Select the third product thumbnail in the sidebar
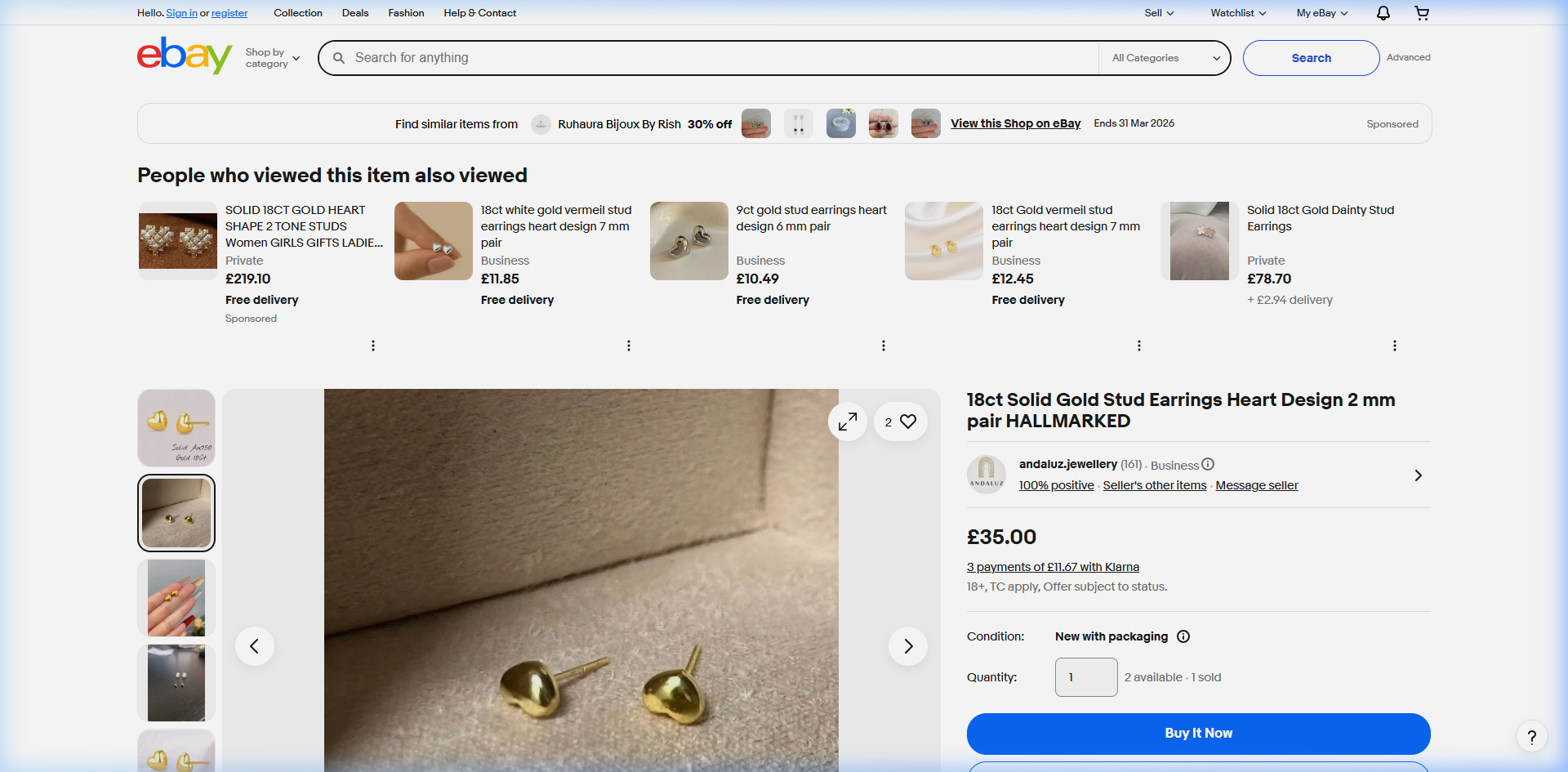The image size is (1568, 772). point(176,597)
